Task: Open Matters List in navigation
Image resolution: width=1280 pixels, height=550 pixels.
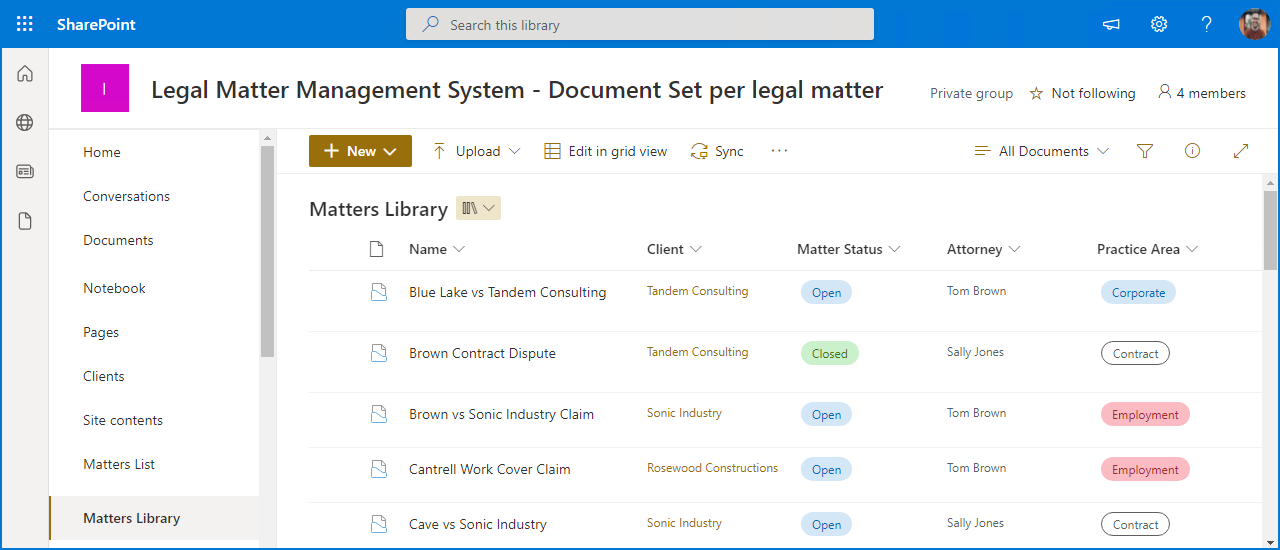Action: click(119, 464)
